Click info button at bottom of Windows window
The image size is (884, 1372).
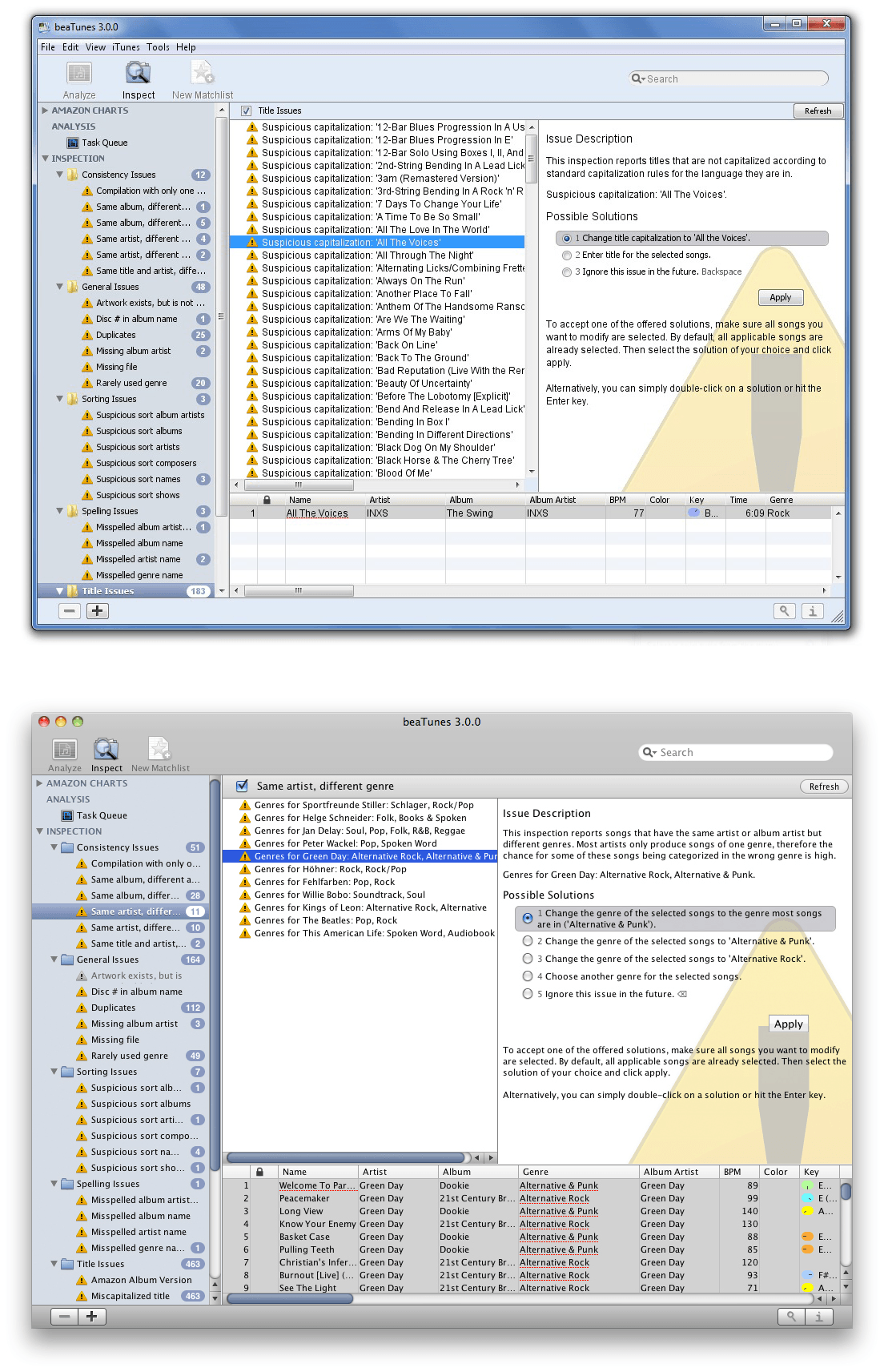(813, 611)
